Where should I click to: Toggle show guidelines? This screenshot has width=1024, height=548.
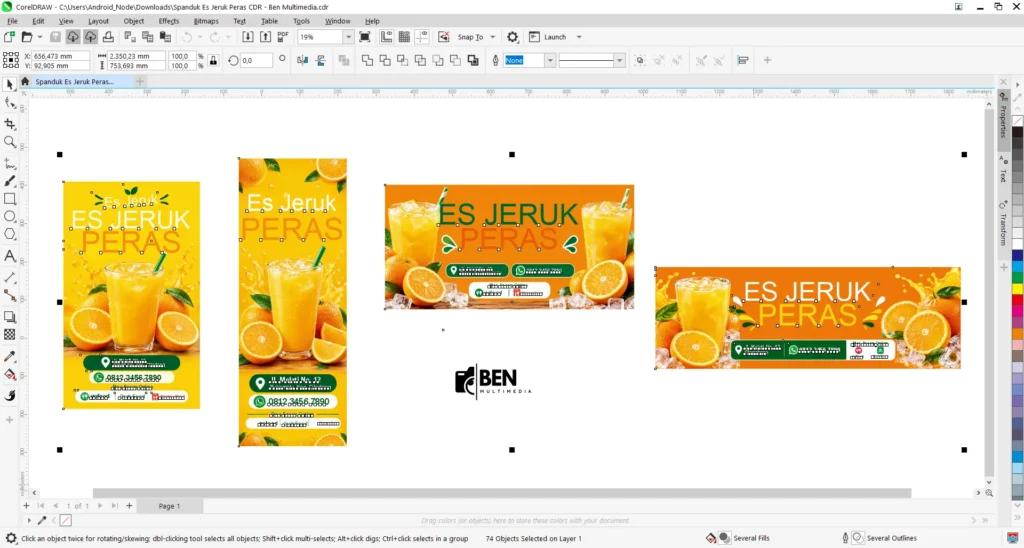coord(422,37)
